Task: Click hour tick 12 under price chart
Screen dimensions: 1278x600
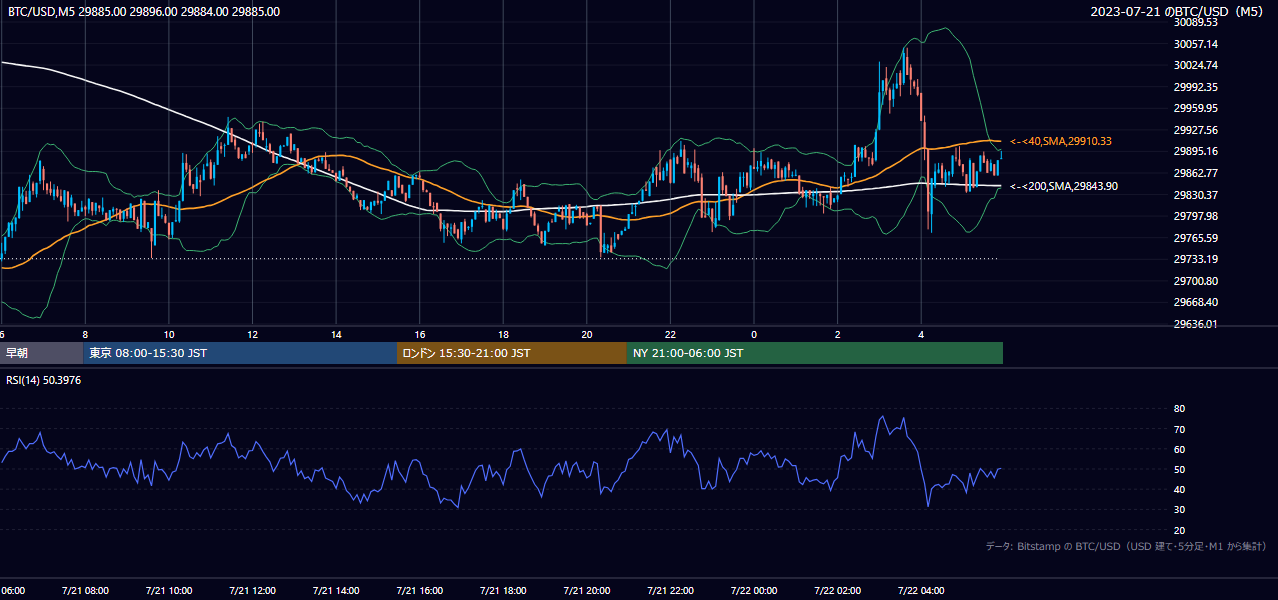Action: (252, 334)
